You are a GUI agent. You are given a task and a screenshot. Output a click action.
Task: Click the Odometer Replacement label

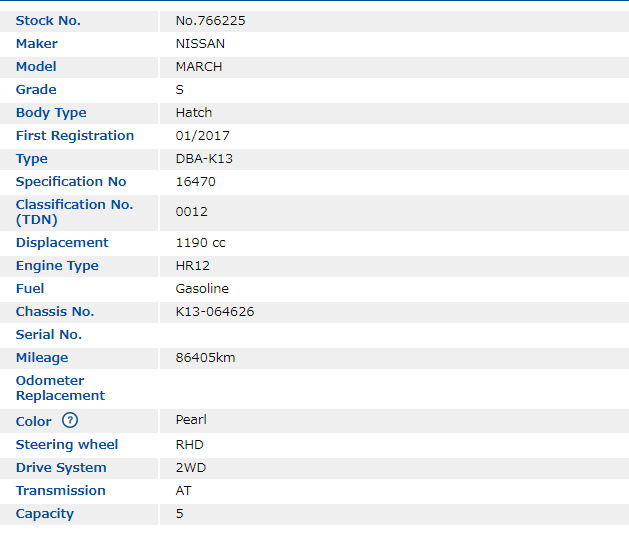point(60,388)
